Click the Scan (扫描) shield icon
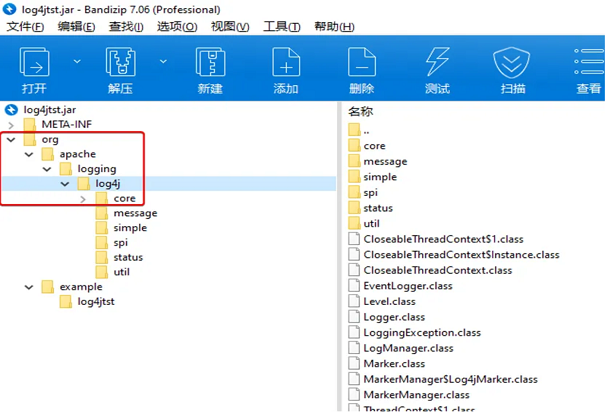Screen dimensions: 606x412 click(x=513, y=66)
